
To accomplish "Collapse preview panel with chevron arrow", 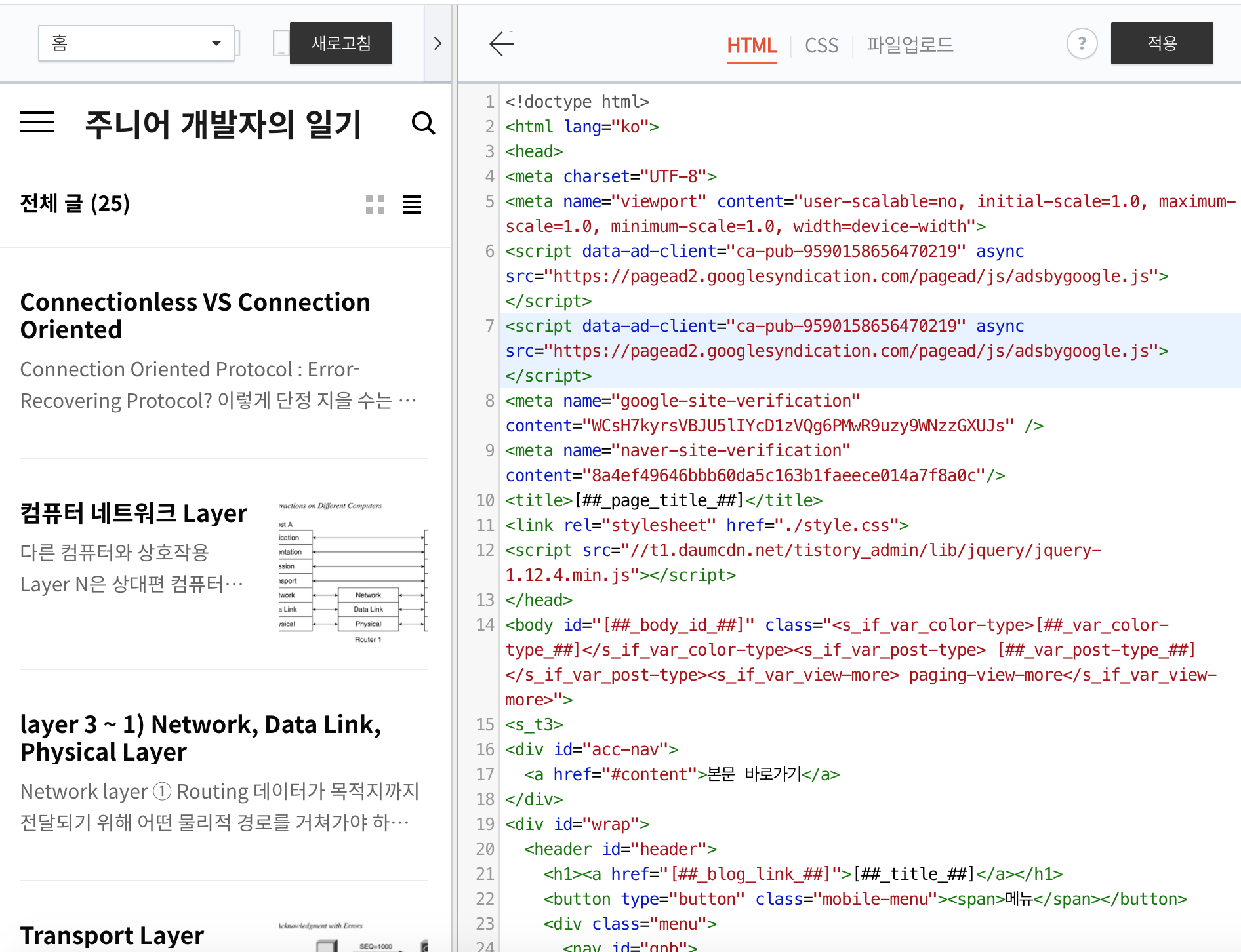I will click(x=437, y=43).
